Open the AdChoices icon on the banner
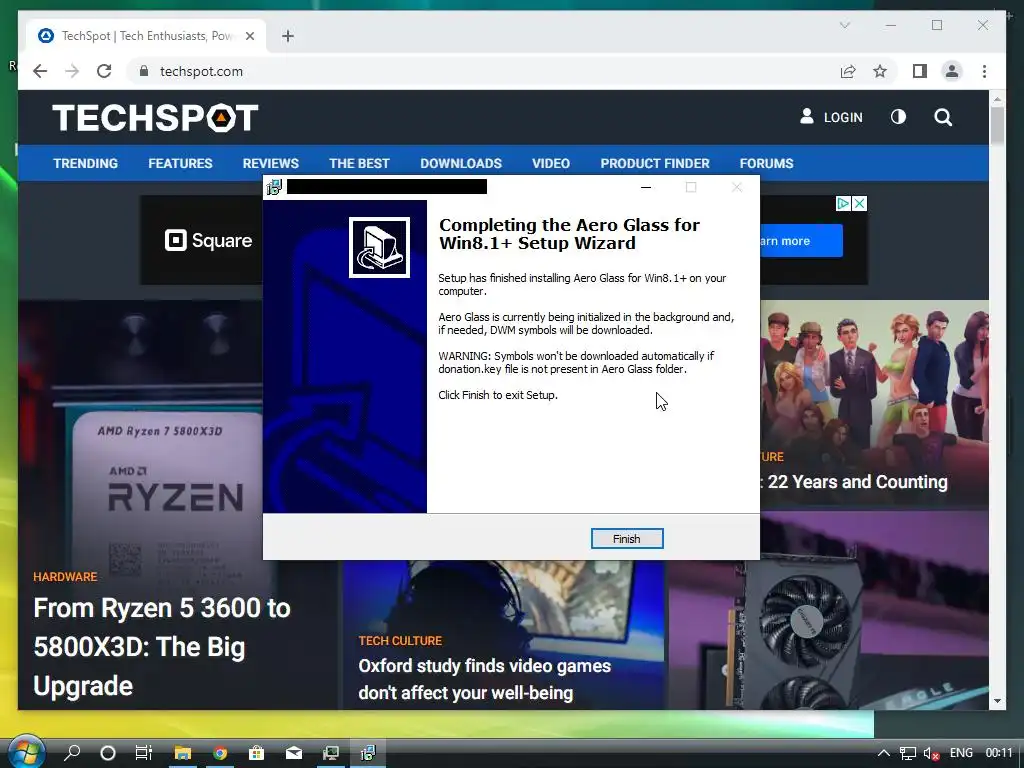1024x768 pixels. (843, 204)
